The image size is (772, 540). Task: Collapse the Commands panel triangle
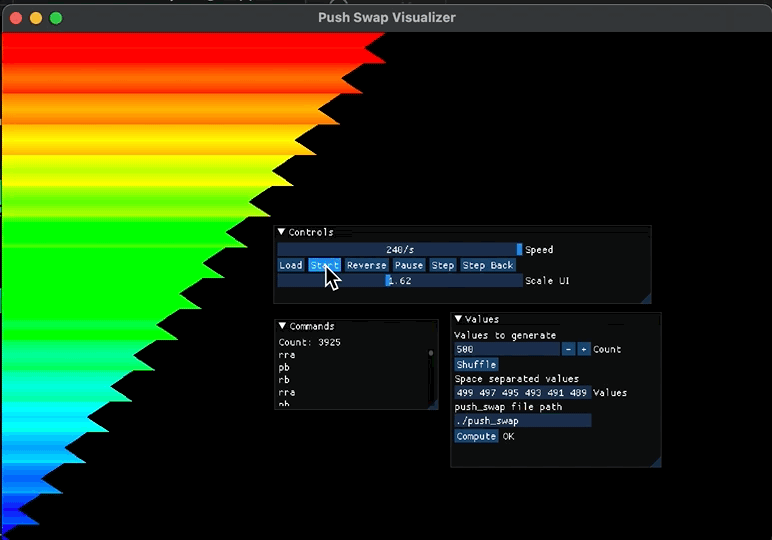[283, 326]
